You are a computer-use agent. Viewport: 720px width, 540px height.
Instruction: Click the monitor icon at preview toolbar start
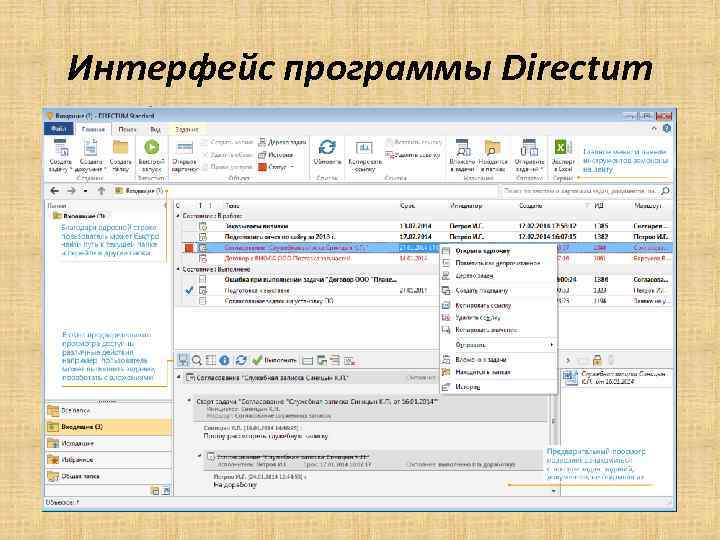(x=183, y=360)
